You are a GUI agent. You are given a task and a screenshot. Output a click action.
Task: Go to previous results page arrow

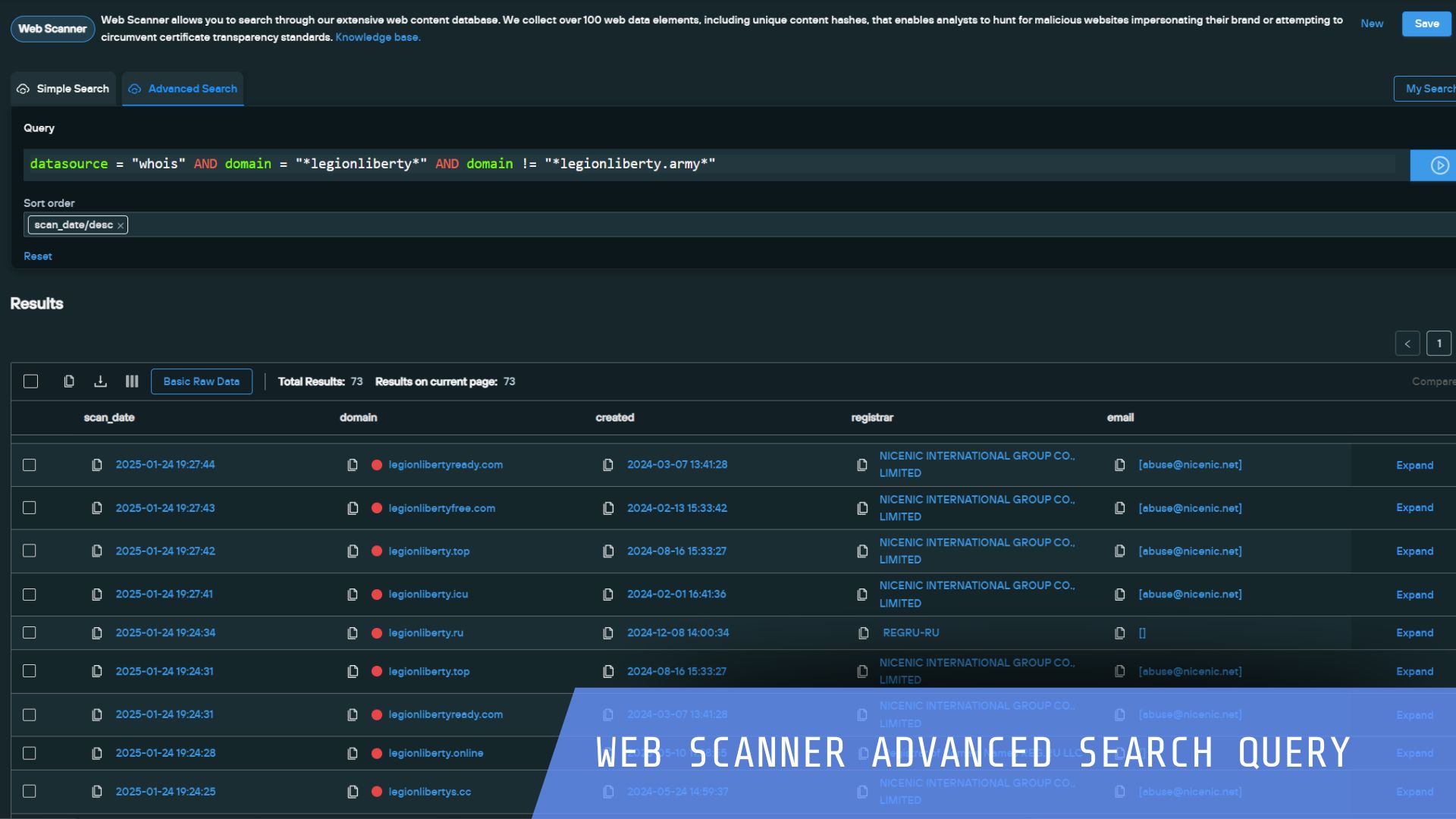tap(1407, 344)
